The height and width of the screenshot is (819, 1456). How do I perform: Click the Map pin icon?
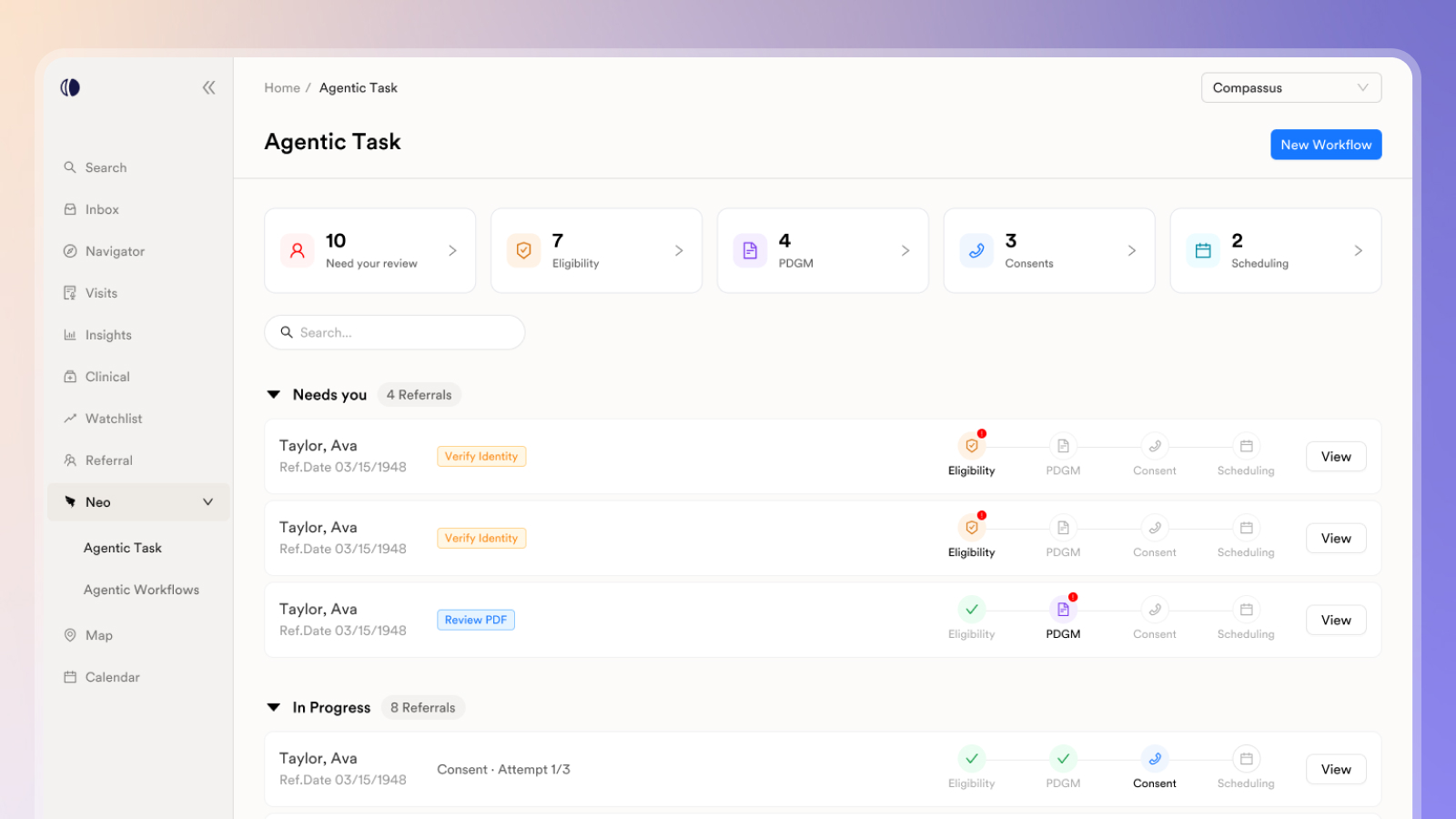tap(70, 635)
